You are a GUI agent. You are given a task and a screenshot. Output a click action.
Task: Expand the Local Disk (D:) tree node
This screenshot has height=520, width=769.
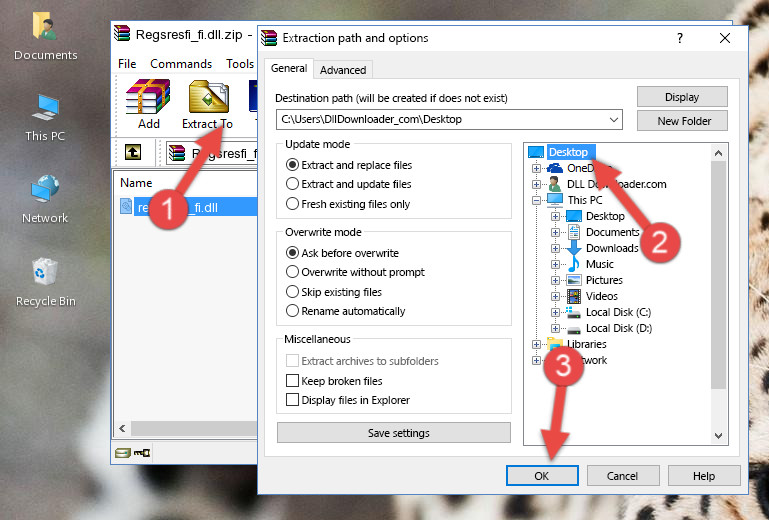pos(555,329)
